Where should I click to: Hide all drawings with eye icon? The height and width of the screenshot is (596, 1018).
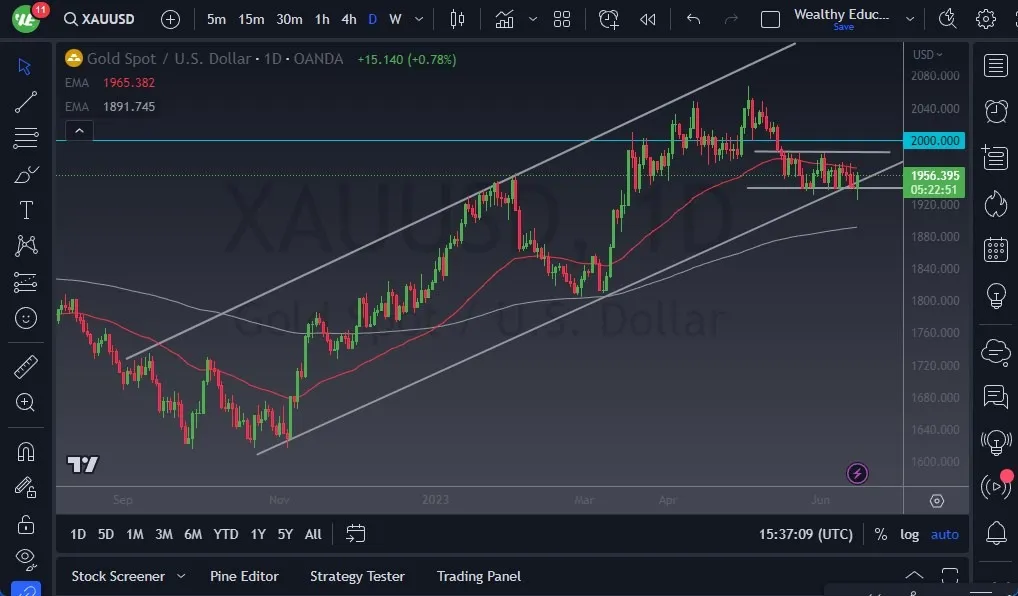pyautogui.click(x=26, y=558)
